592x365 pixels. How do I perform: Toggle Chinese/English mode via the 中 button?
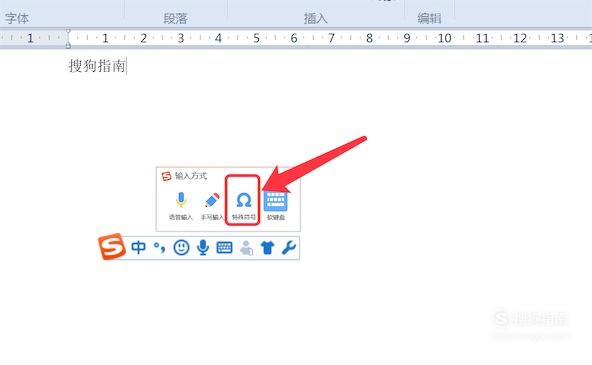pyautogui.click(x=138, y=248)
